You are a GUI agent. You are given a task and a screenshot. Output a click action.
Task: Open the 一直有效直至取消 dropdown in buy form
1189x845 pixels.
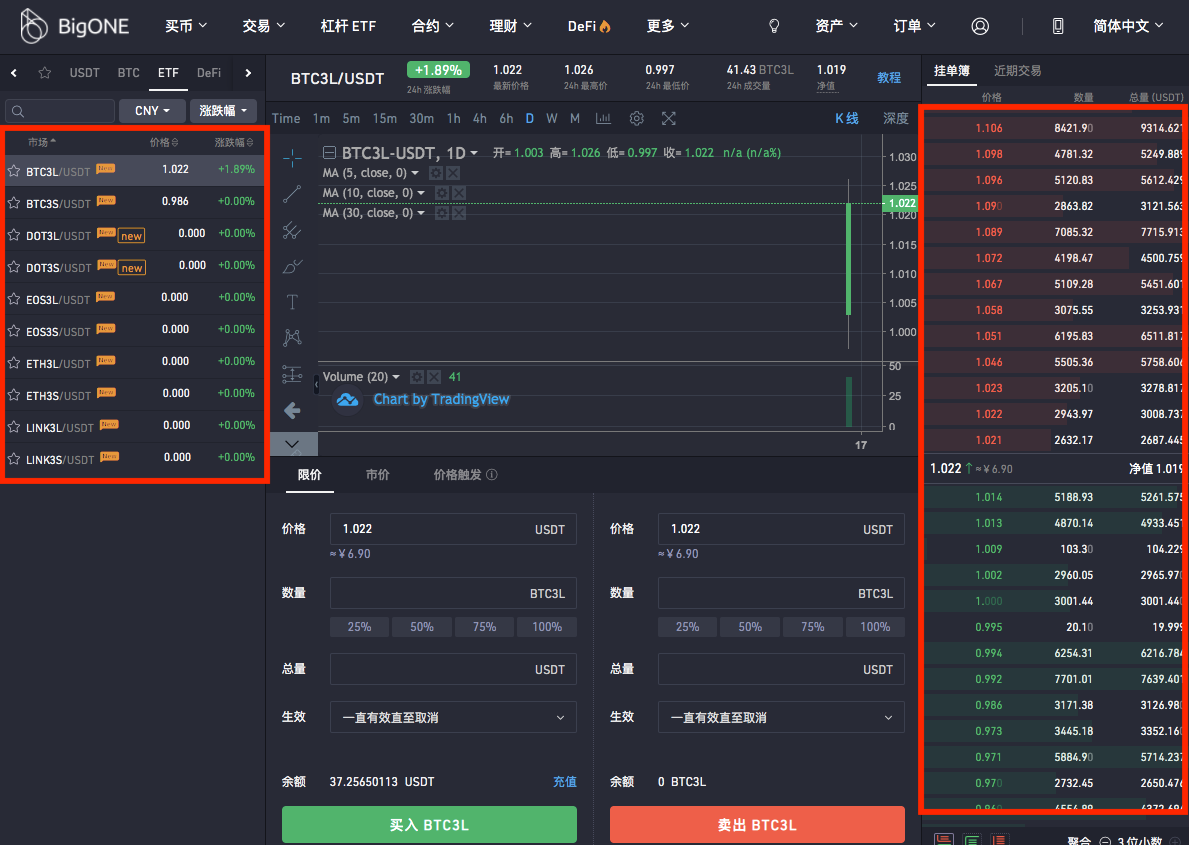click(453, 717)
